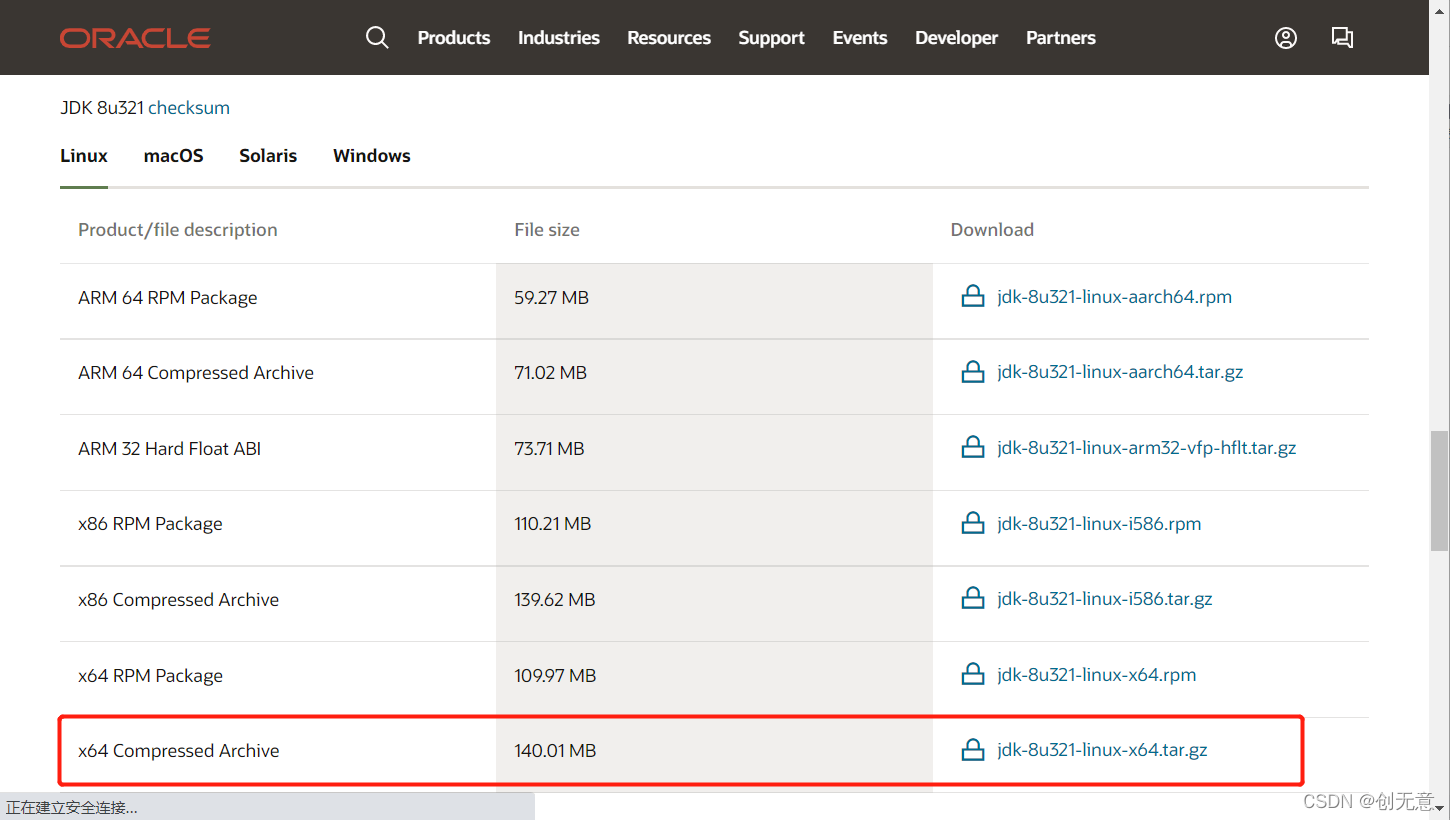
Task: Download jdk-8u321-linux-aarch64.rpm
Action: [1115, 297]
